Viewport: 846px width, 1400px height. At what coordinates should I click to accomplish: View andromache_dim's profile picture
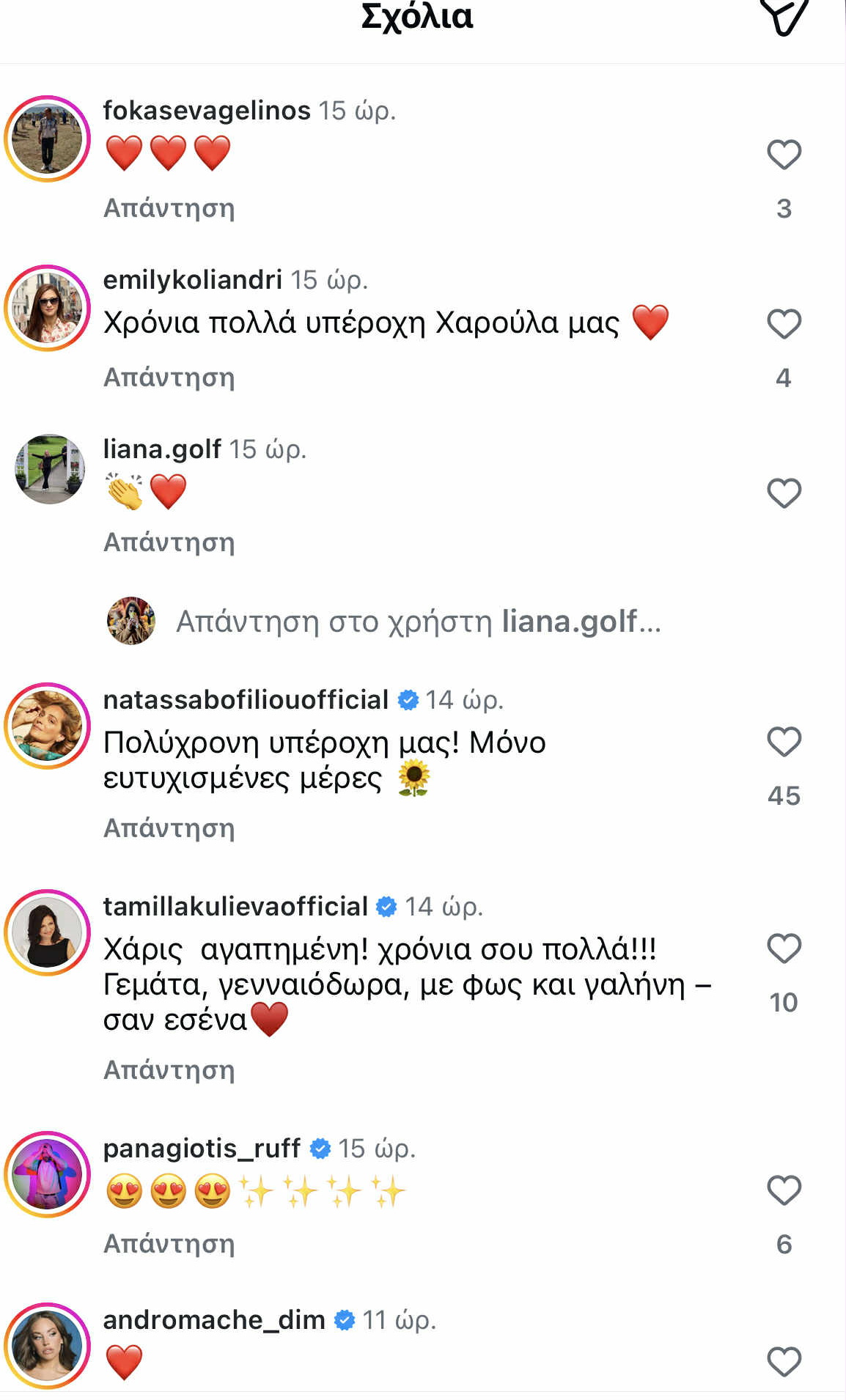pos(48,1346)
